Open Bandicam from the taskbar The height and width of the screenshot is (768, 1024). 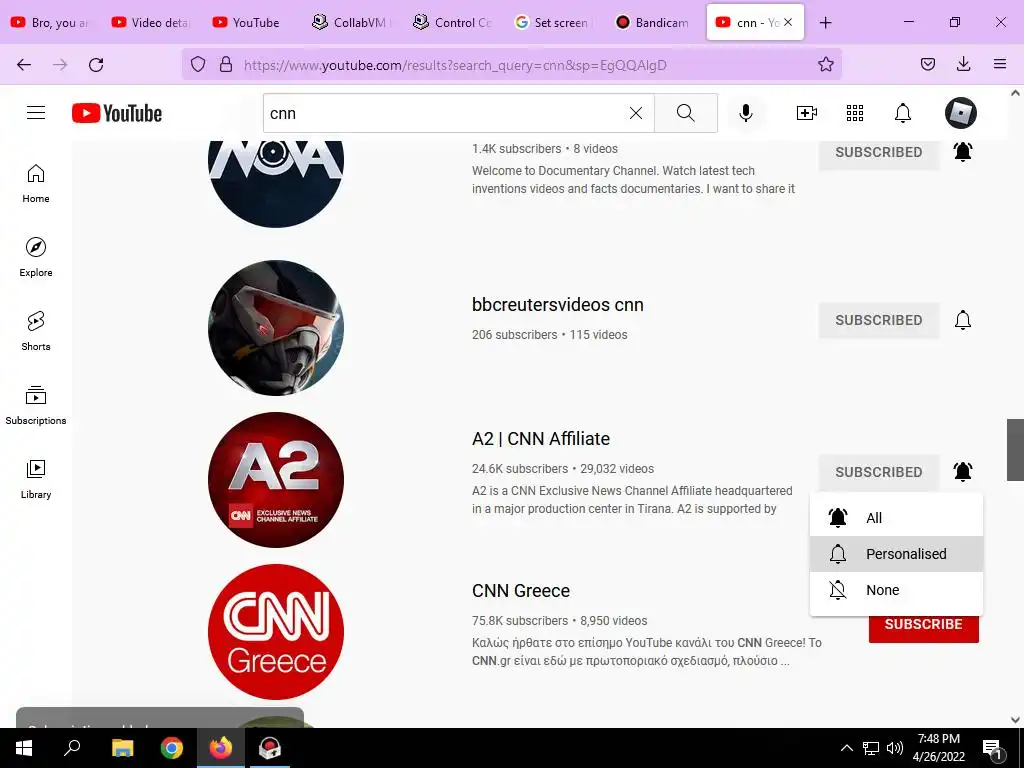[x=269, y=748]
